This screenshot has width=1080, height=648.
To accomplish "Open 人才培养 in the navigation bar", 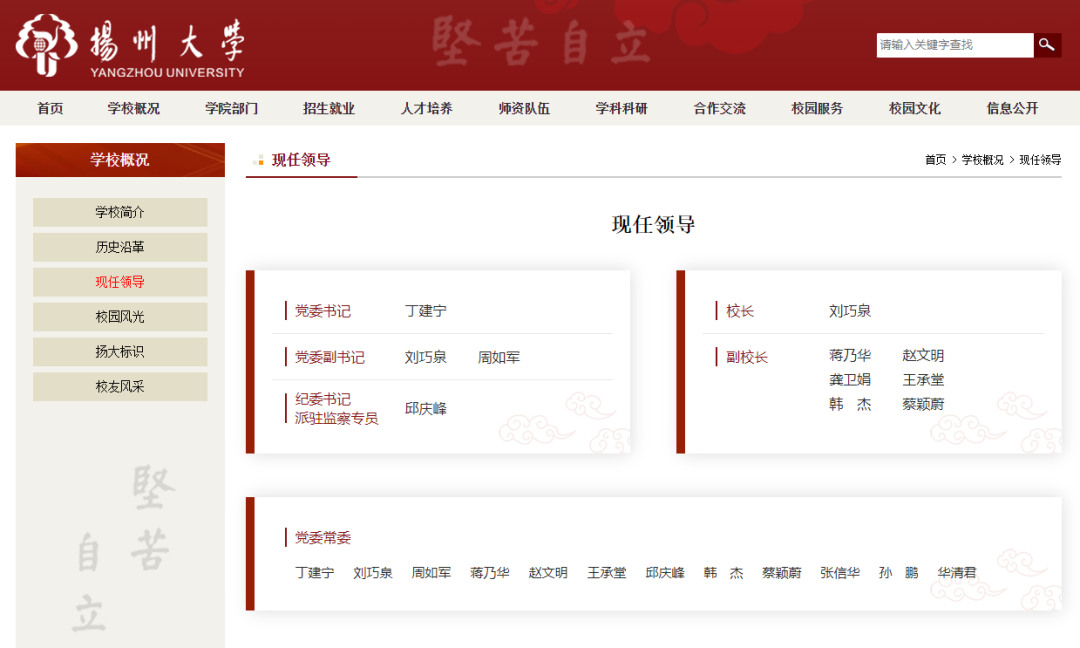I will click(x=427, y=108).
